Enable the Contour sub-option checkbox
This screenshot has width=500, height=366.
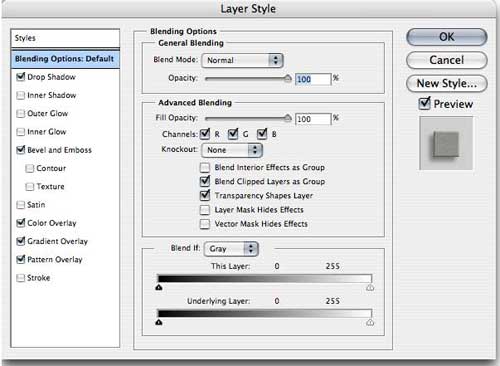pos(30,168)
